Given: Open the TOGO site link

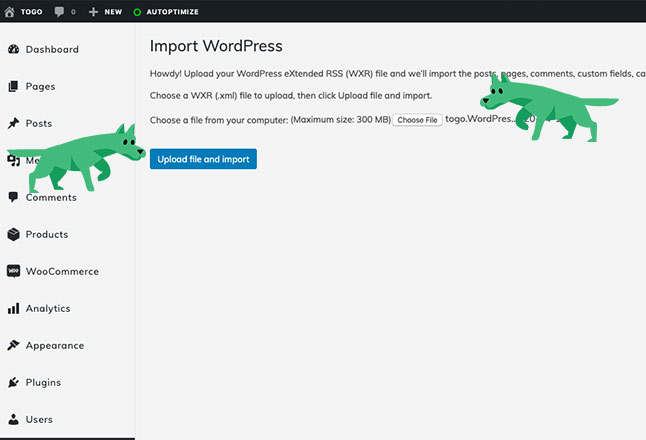Looking at the screenshot, I should (31, 12).
